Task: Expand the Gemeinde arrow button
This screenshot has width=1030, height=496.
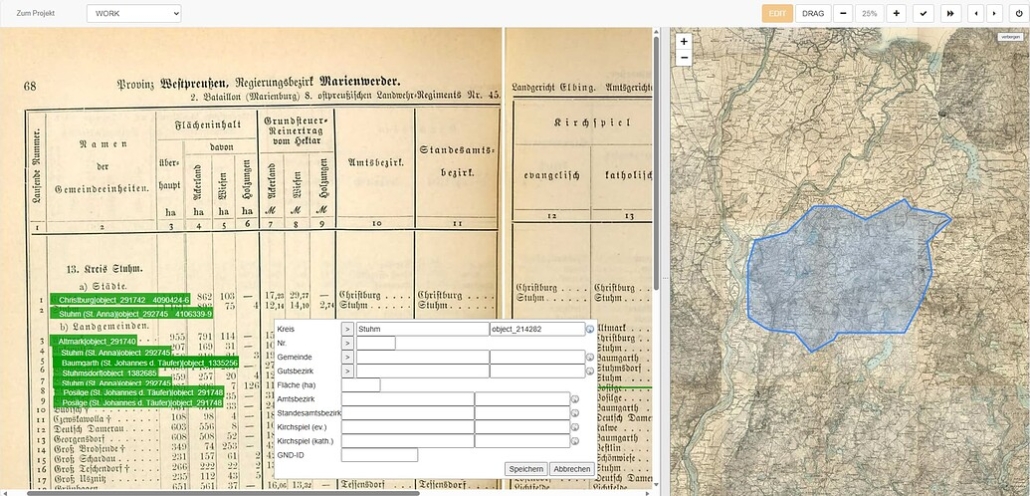Action: point(347,357)
